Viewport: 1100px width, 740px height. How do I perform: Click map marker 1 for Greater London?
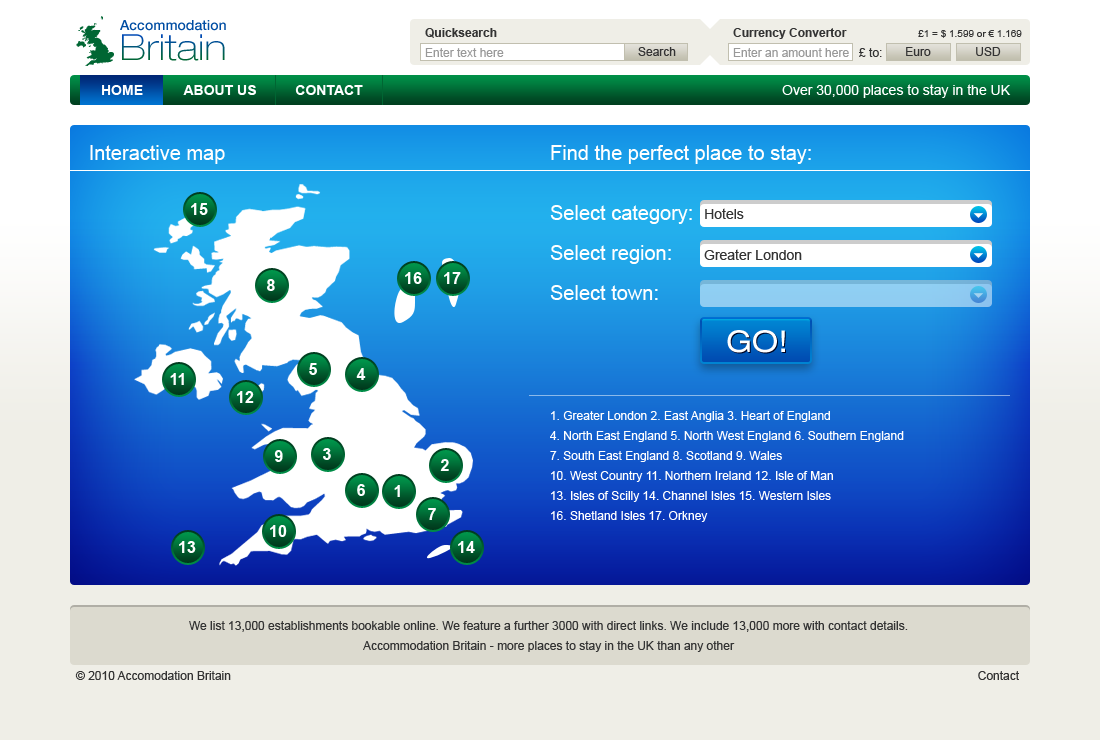(398, 491)
